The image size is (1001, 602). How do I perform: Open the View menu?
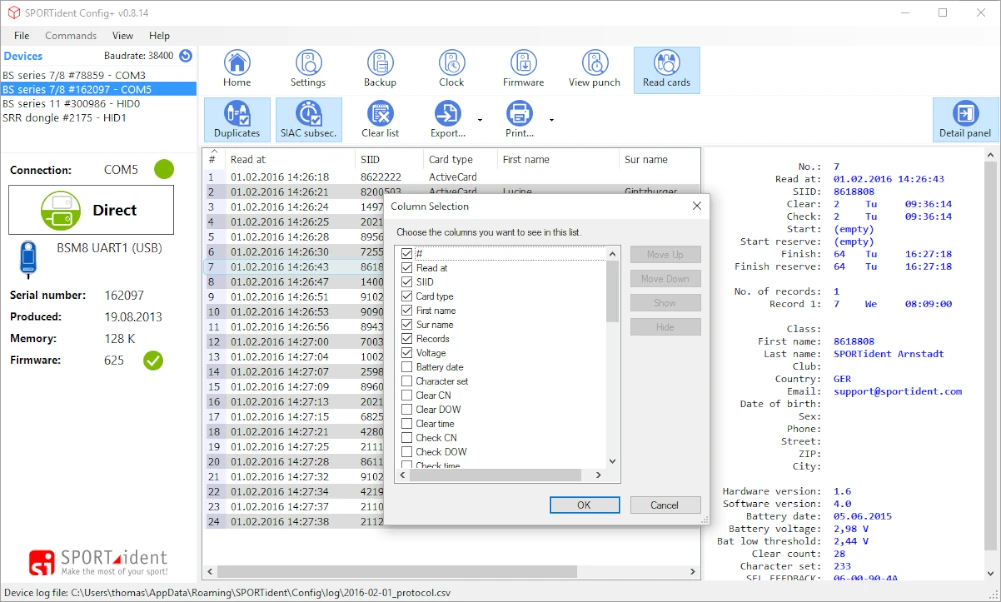point(123,35)
